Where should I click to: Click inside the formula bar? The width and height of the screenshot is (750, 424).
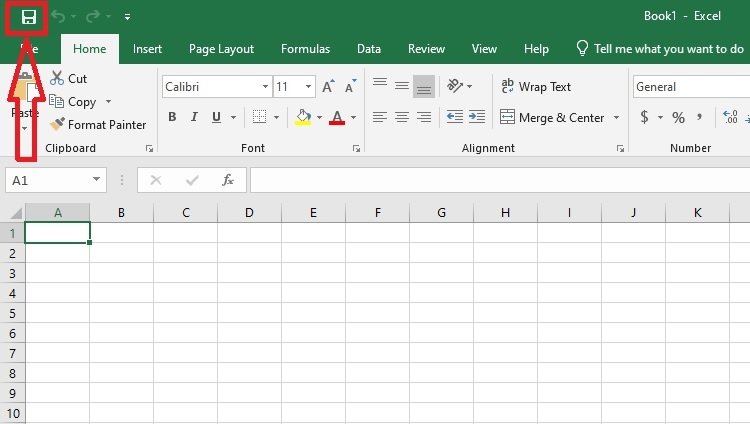pyautogui.click(x=500, y=180)
